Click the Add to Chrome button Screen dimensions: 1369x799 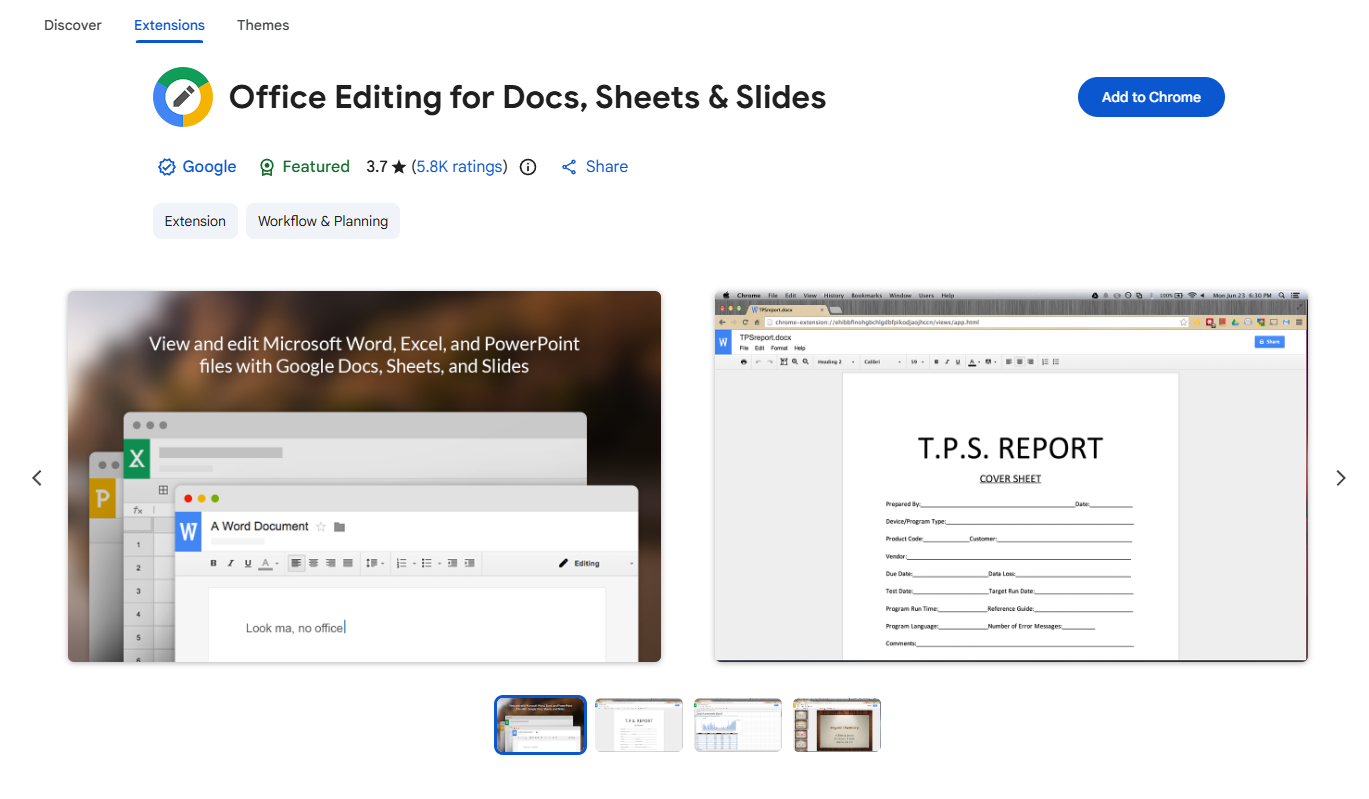pyautogui.click(x=1151, y=97)
